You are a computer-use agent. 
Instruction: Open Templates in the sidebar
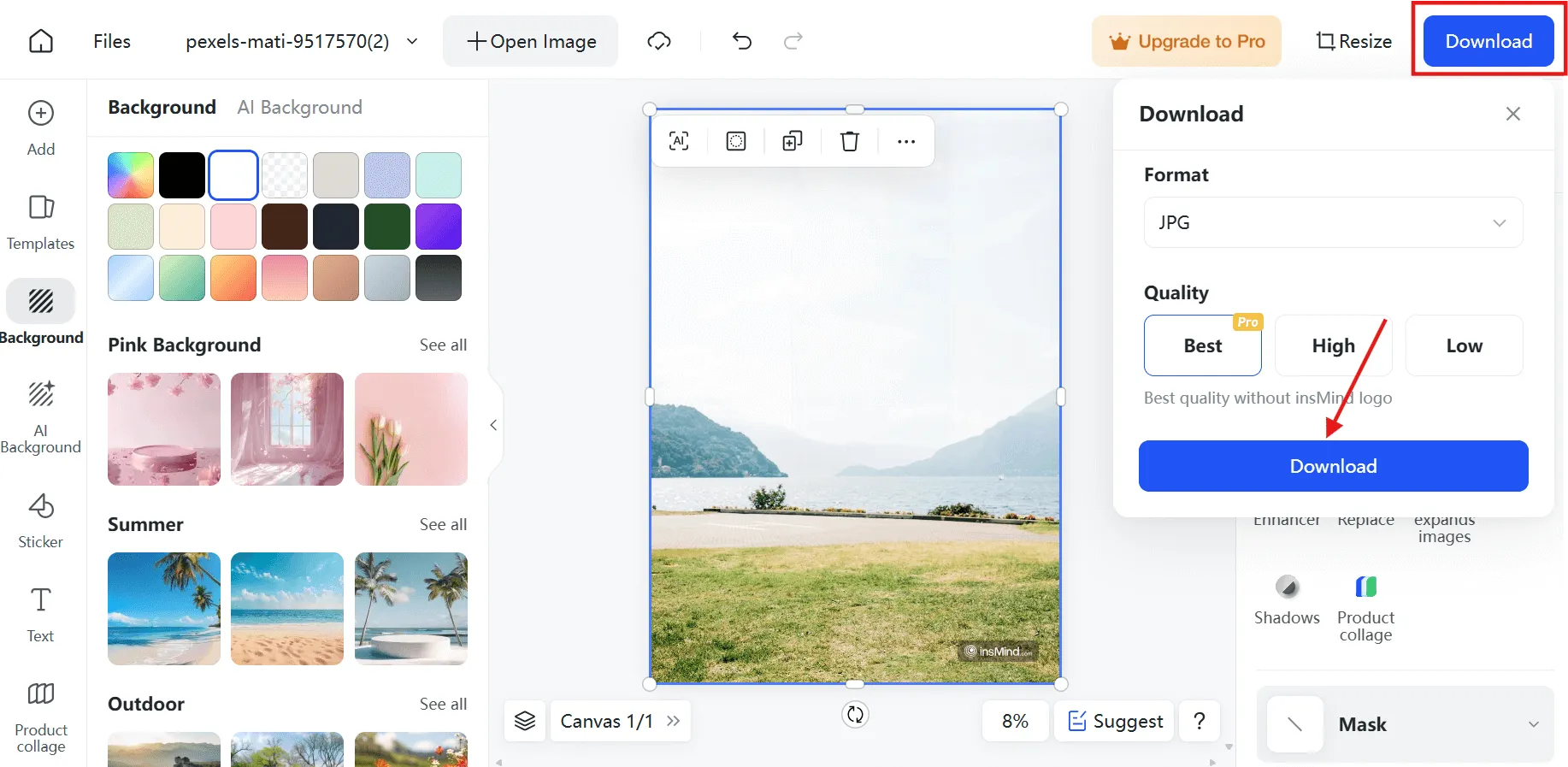[x=41, y=222]
